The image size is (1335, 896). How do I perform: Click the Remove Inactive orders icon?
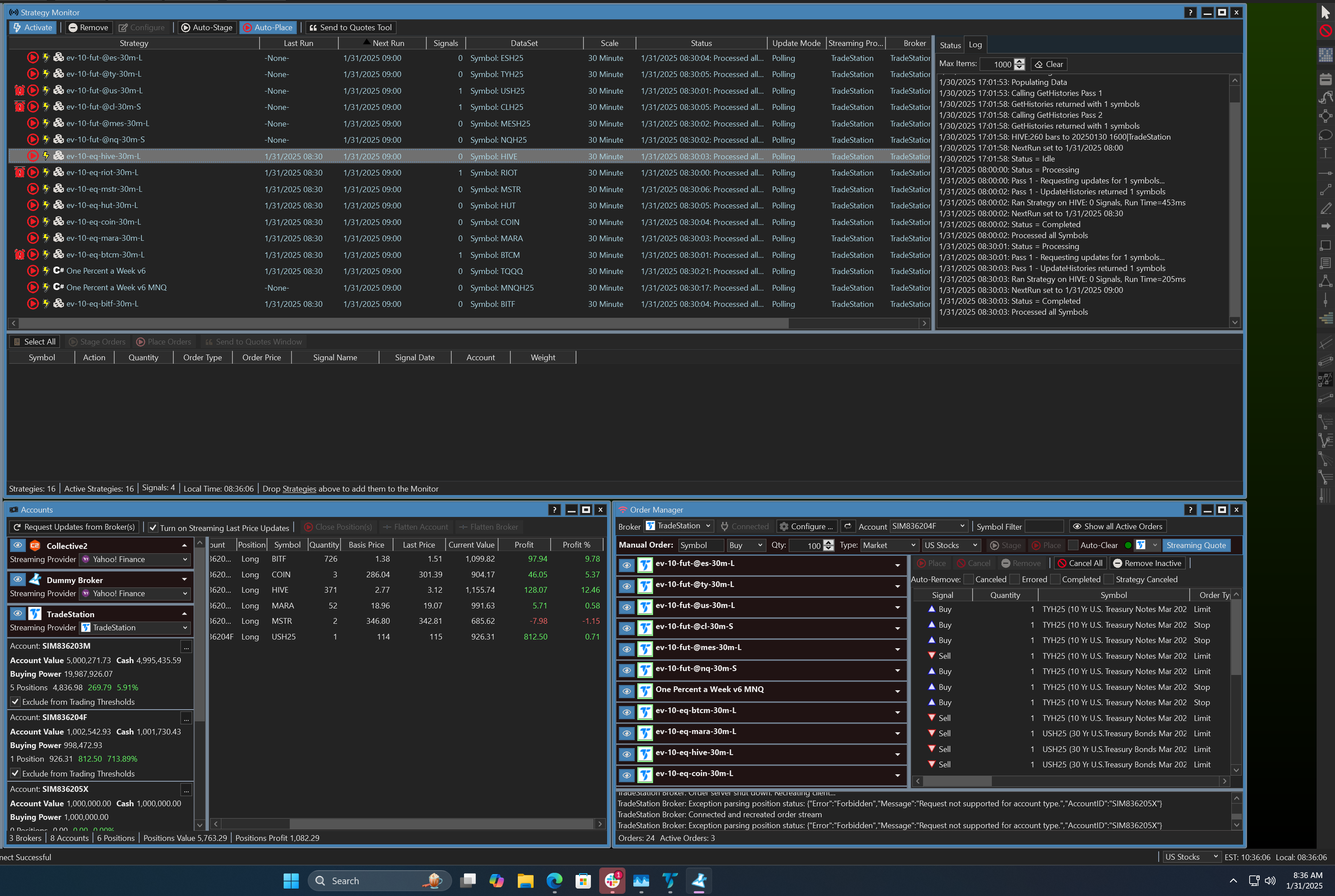[x=1117, y=563]
